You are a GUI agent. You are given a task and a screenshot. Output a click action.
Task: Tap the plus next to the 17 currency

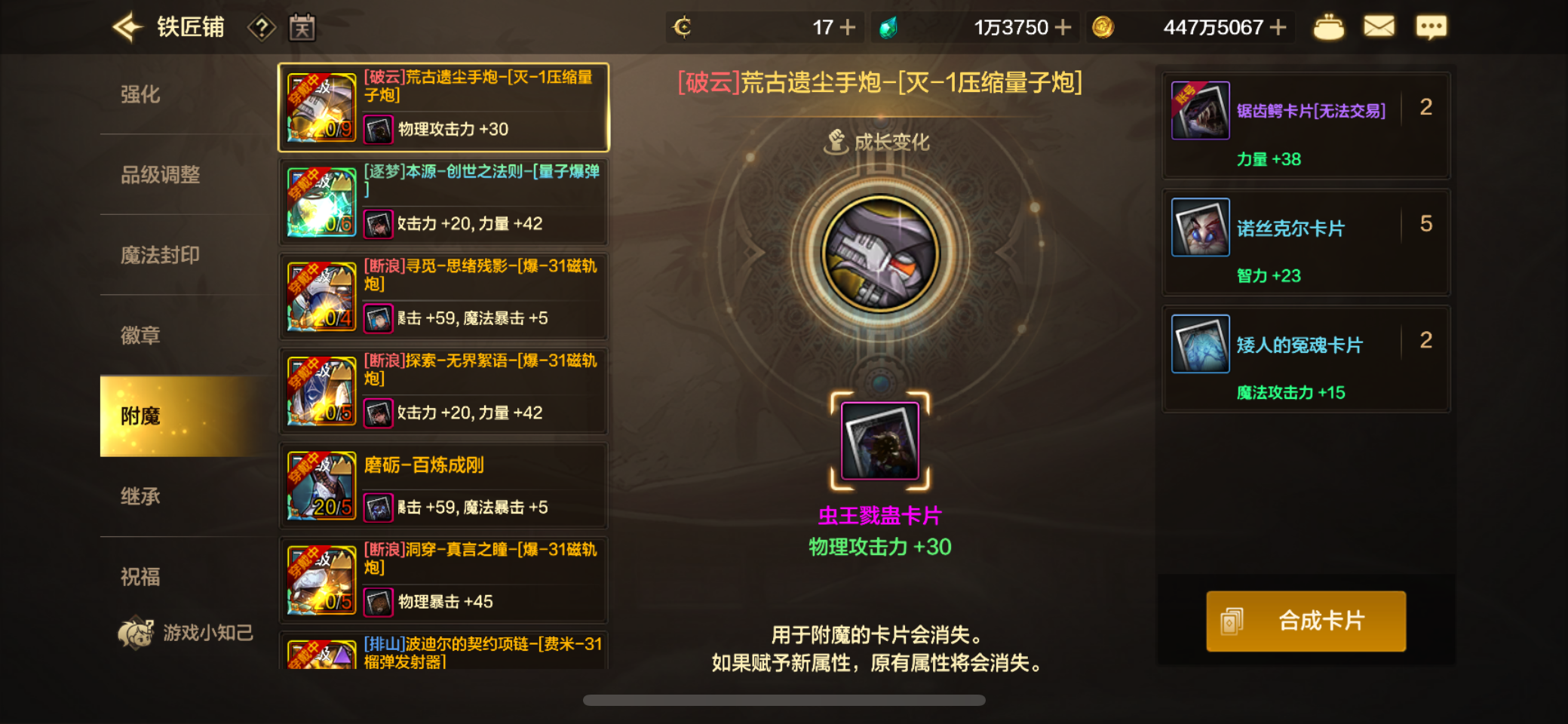click(x=848, y=28)
